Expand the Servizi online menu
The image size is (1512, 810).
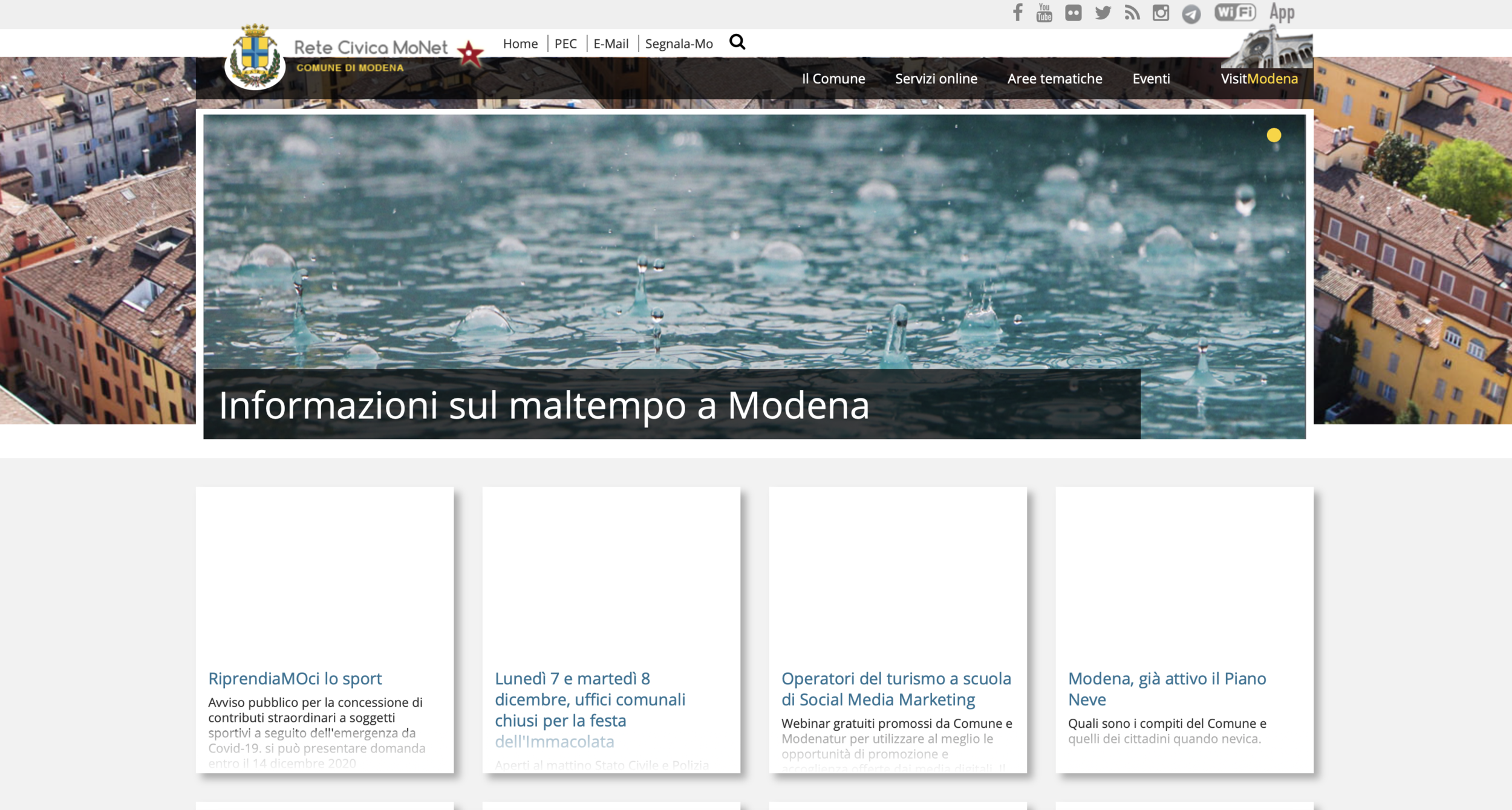coord(936,79)
